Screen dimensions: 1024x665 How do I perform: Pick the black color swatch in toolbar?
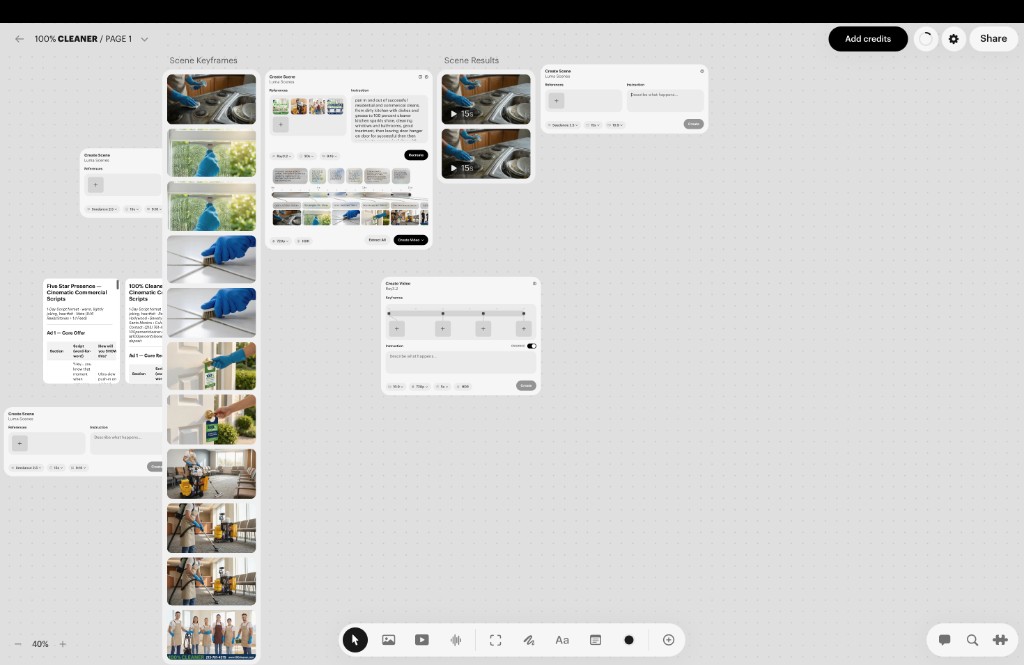(629, 640)
